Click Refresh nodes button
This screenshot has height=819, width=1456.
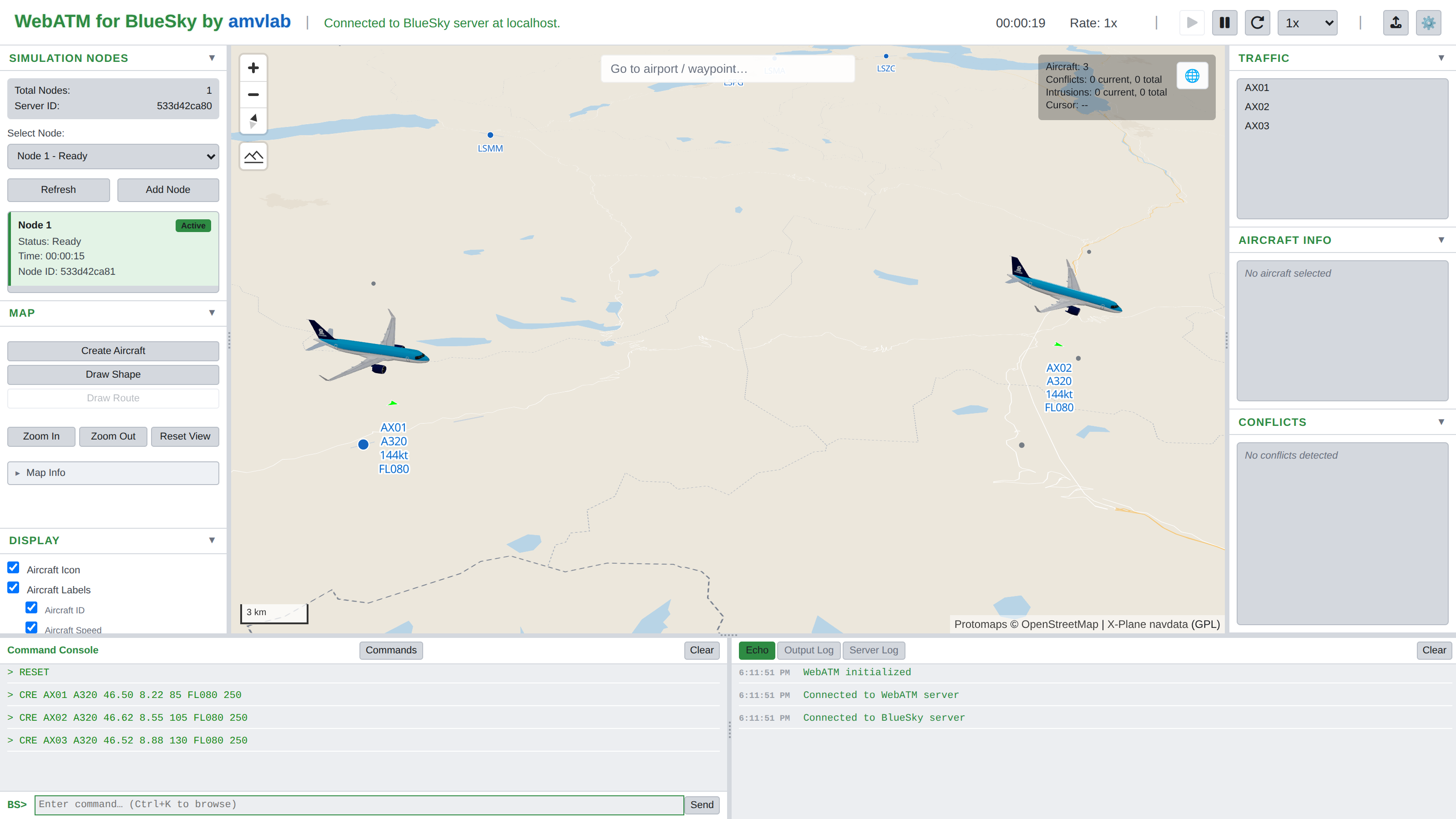[x=58, y=190]
